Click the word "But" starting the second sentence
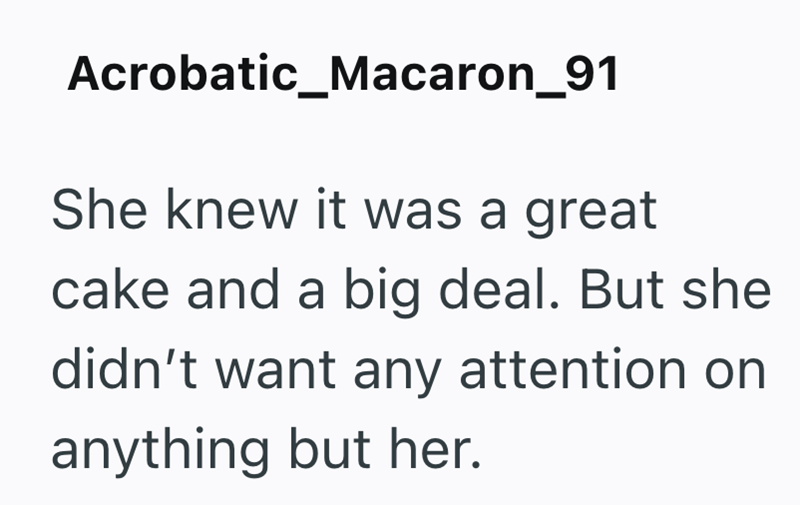 (621, 289)
